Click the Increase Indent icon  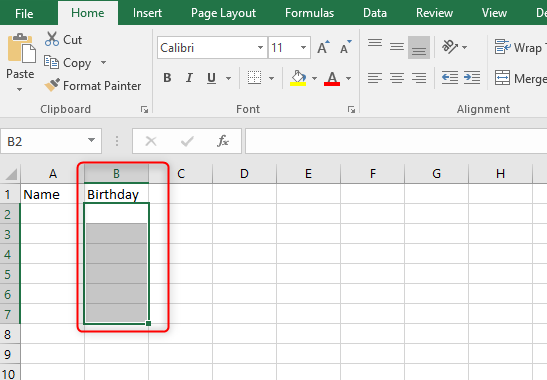pos(472,77)
